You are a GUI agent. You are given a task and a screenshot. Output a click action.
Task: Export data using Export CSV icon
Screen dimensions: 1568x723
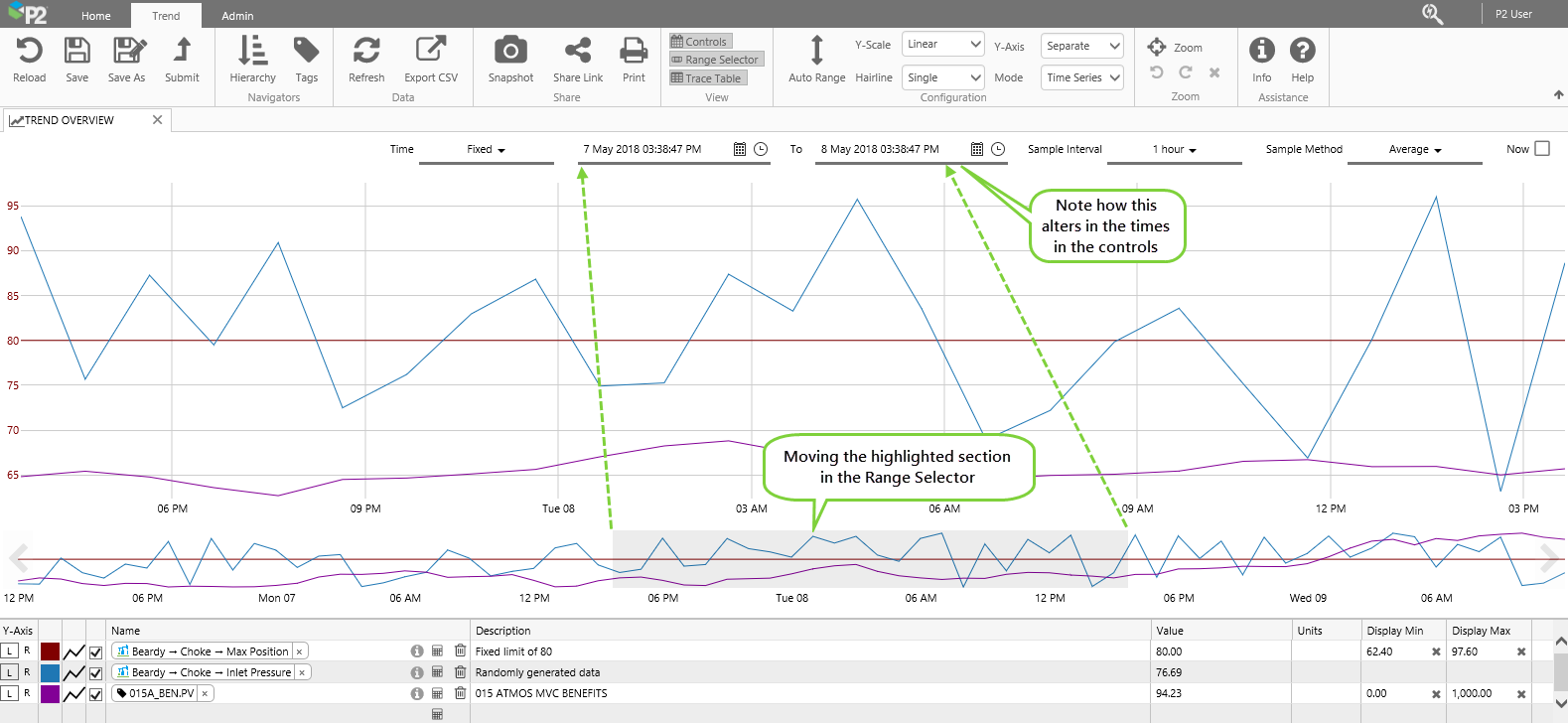tap(431, 51)
